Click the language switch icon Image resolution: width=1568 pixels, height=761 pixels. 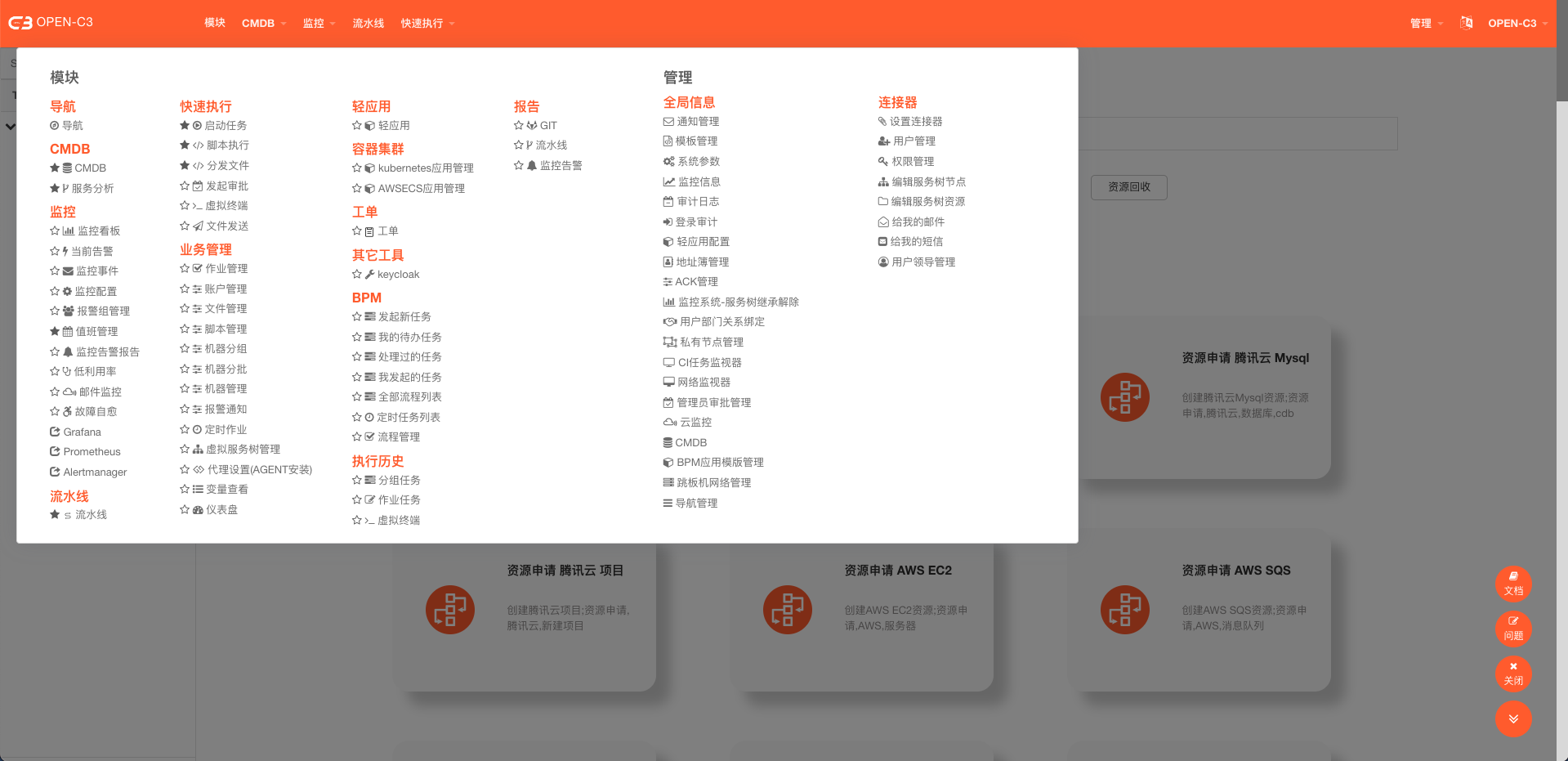coord(1467,23)
